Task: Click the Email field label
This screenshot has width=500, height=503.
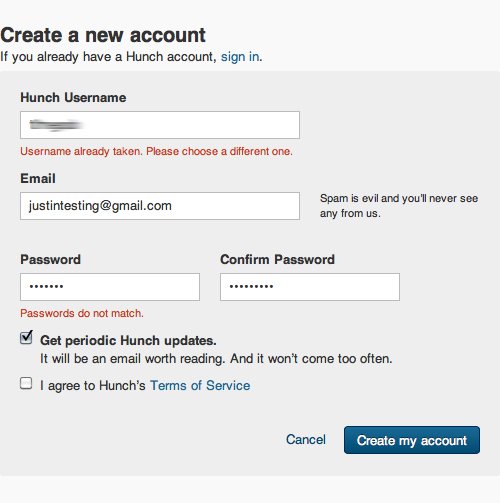Action: pos(38,179)
